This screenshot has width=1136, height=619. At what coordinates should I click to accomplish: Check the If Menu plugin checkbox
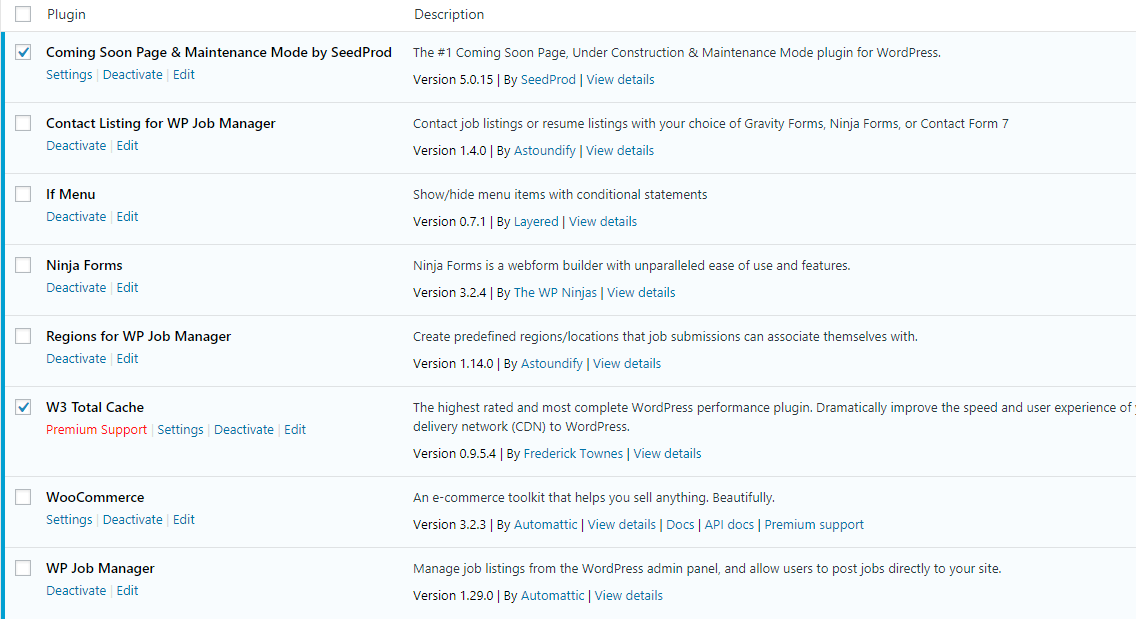pos(23,194)
